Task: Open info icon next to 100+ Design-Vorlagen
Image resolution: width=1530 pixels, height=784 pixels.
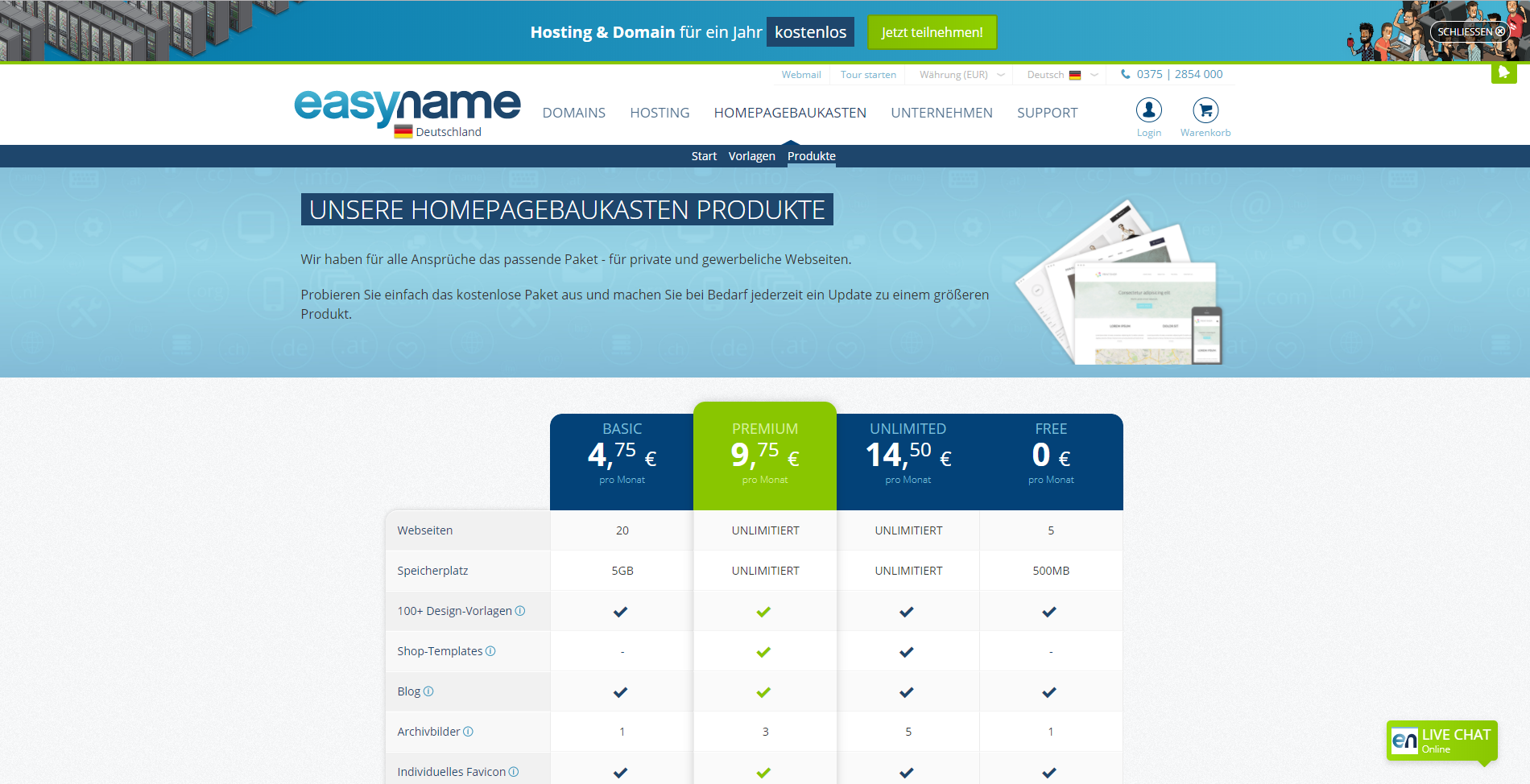Action: click(520, 611)
